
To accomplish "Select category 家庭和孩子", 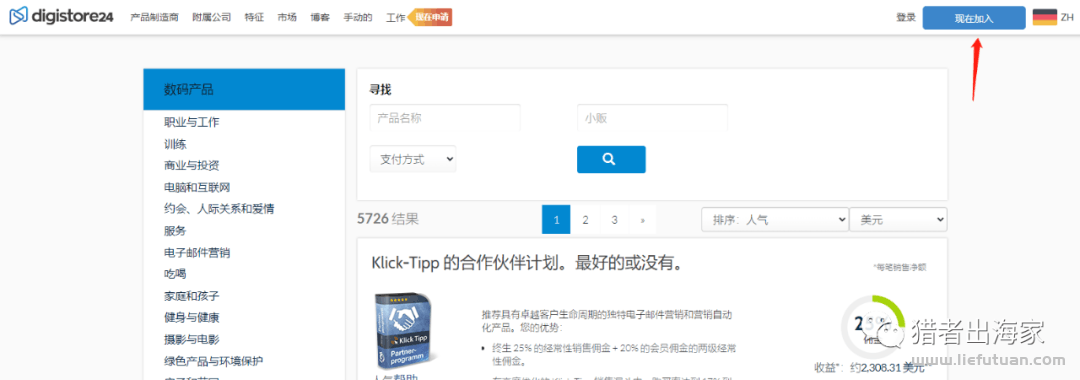I will tap(191, 296).
